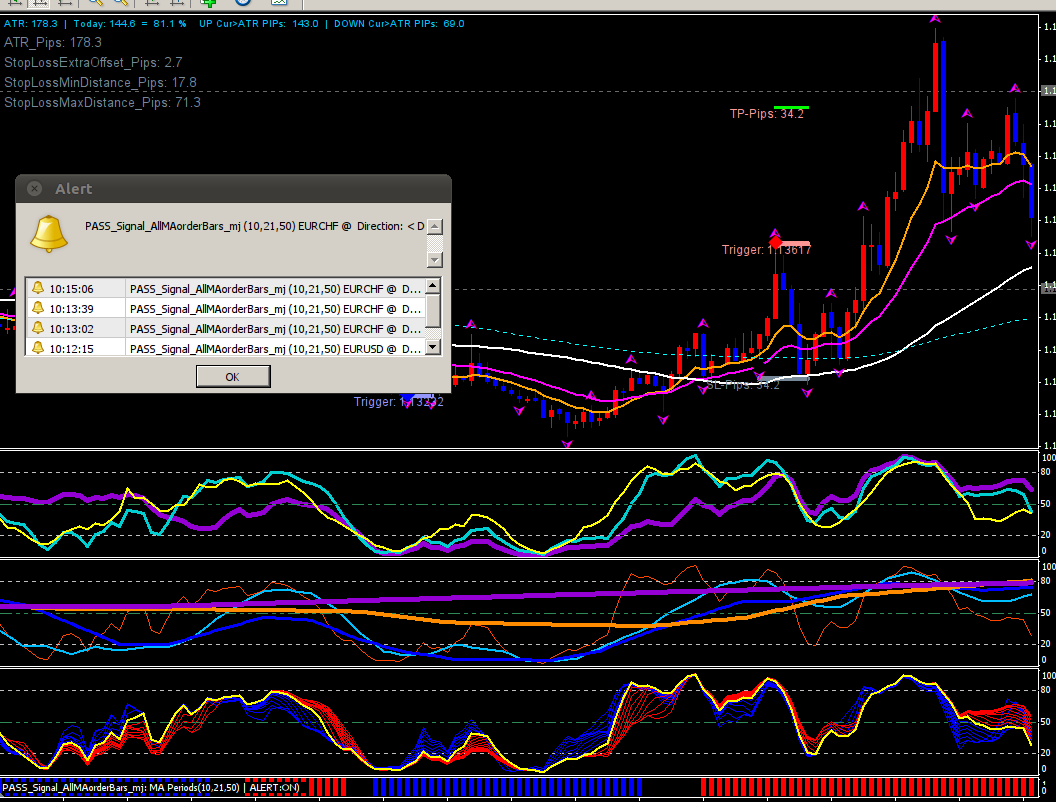Click the bell icon beside 10:12:15
The image size is (1056, 802).
pos(38,347)
